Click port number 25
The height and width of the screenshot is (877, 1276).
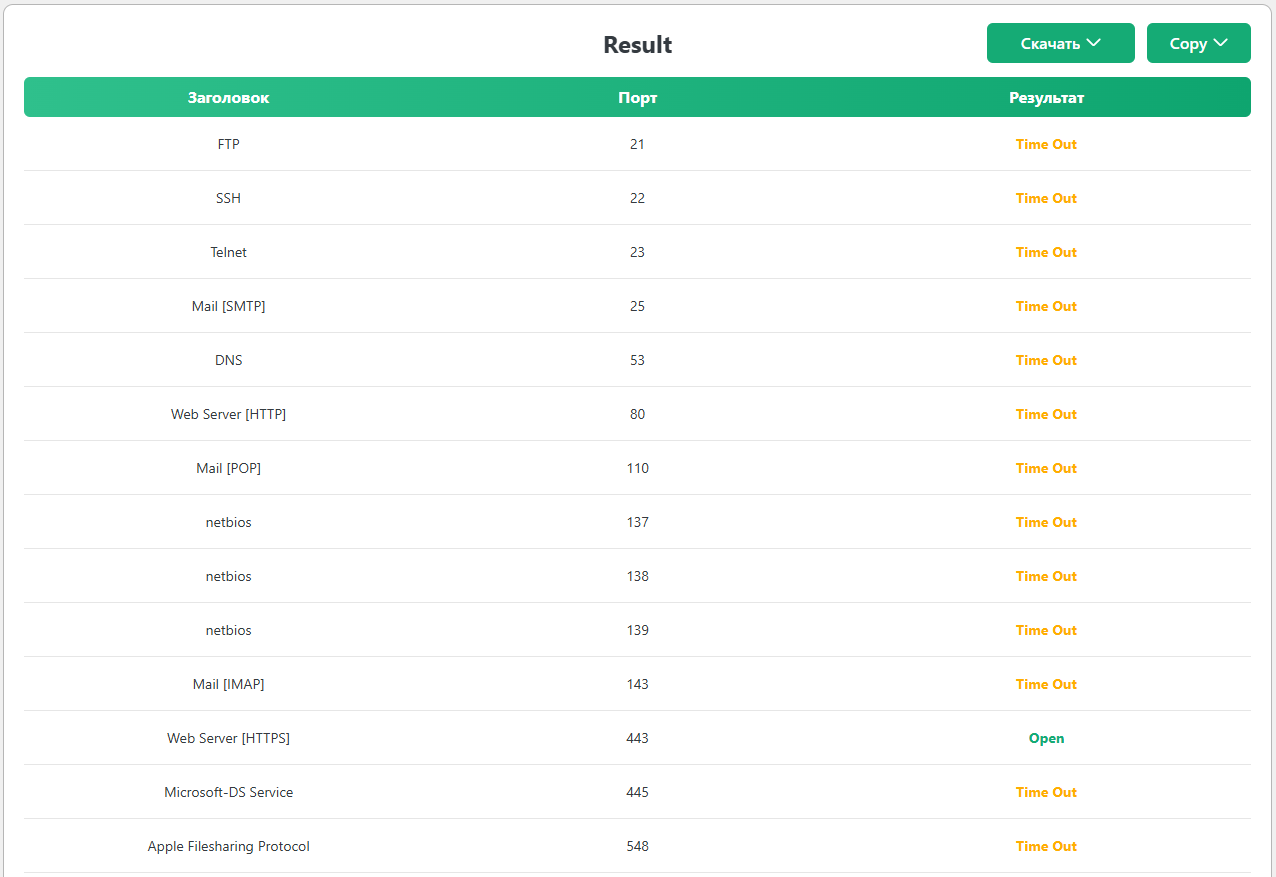point(638,306)
